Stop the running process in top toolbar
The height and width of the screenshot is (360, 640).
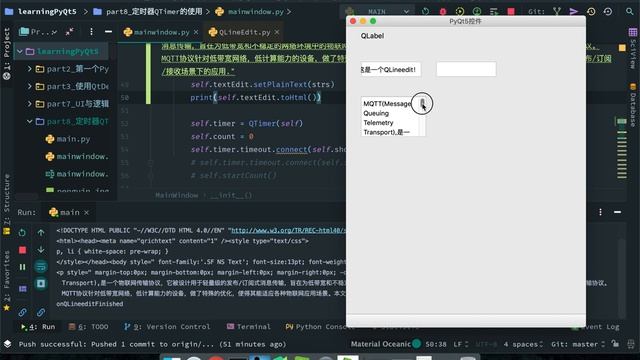coord(511,11)
